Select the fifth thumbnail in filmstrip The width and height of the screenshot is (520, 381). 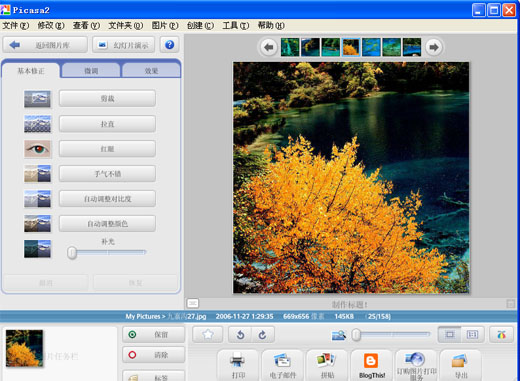371,47
